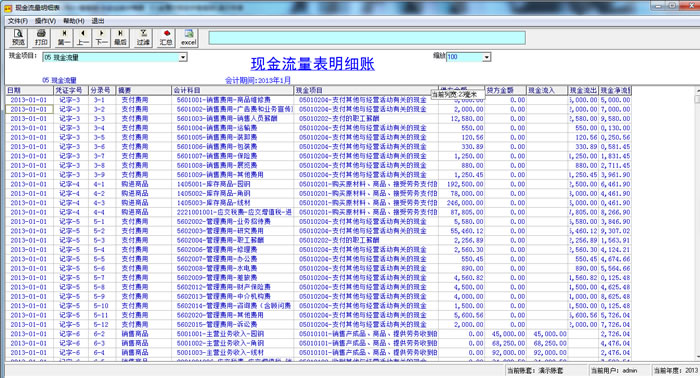Click the light blue text field in the toolbar
This screenshot has height=378, width=700.
(367, 38)
